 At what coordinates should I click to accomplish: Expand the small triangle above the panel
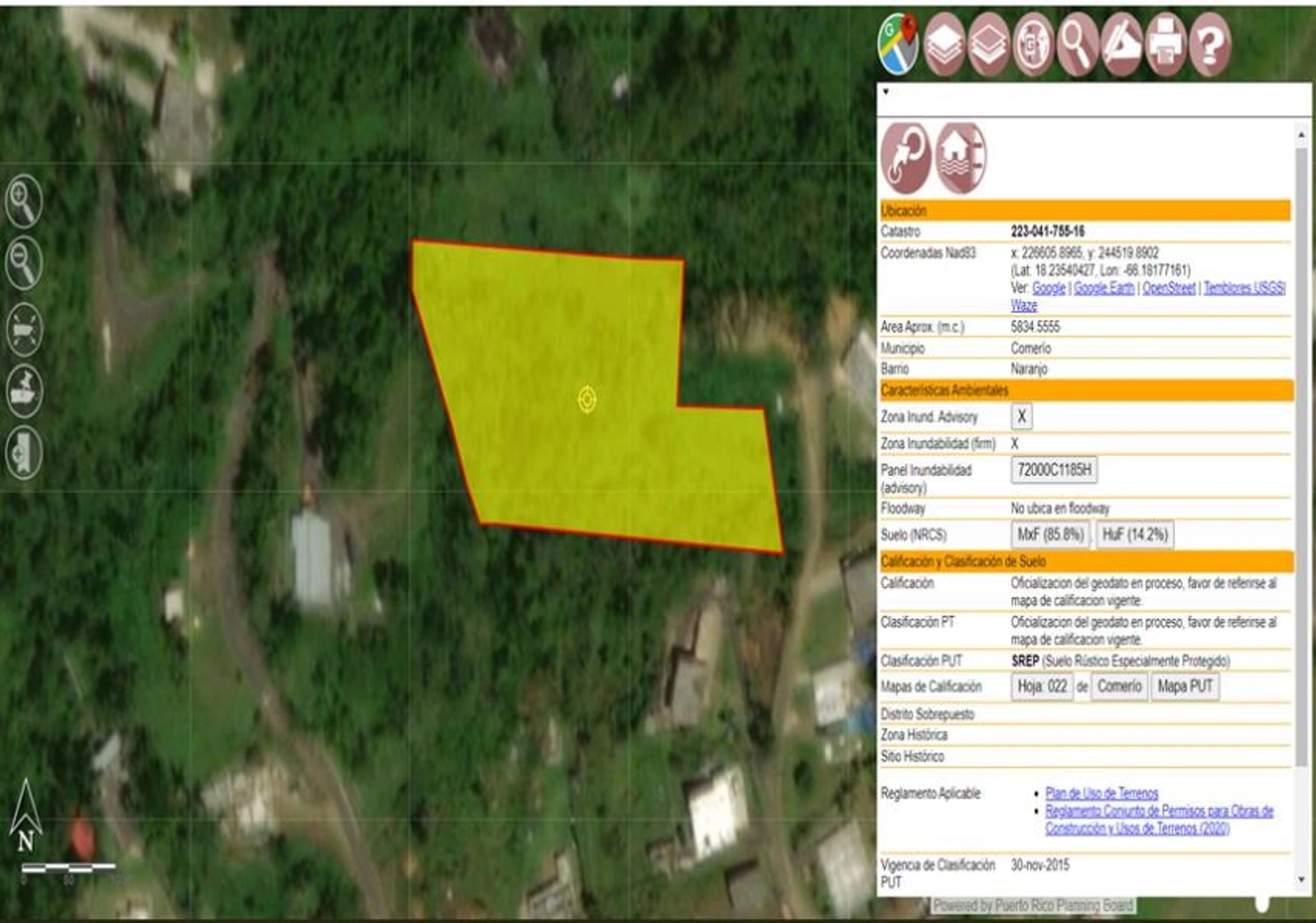[x=886, y=92]
